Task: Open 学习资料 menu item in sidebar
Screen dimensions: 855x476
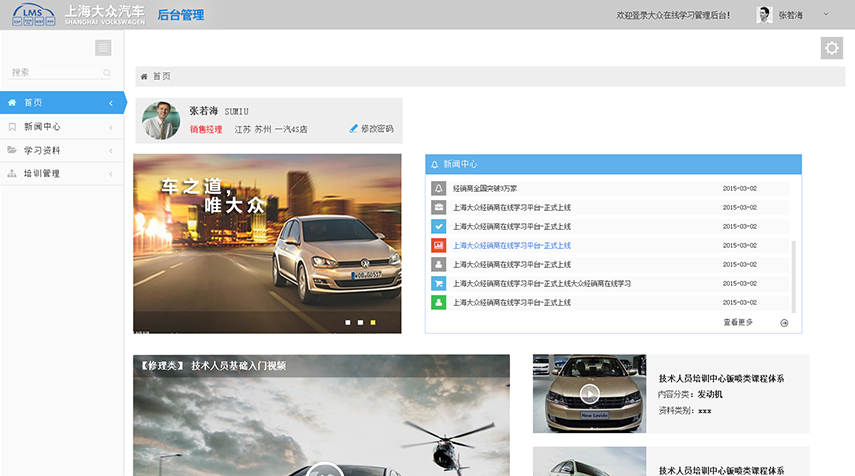Action: 62,150
